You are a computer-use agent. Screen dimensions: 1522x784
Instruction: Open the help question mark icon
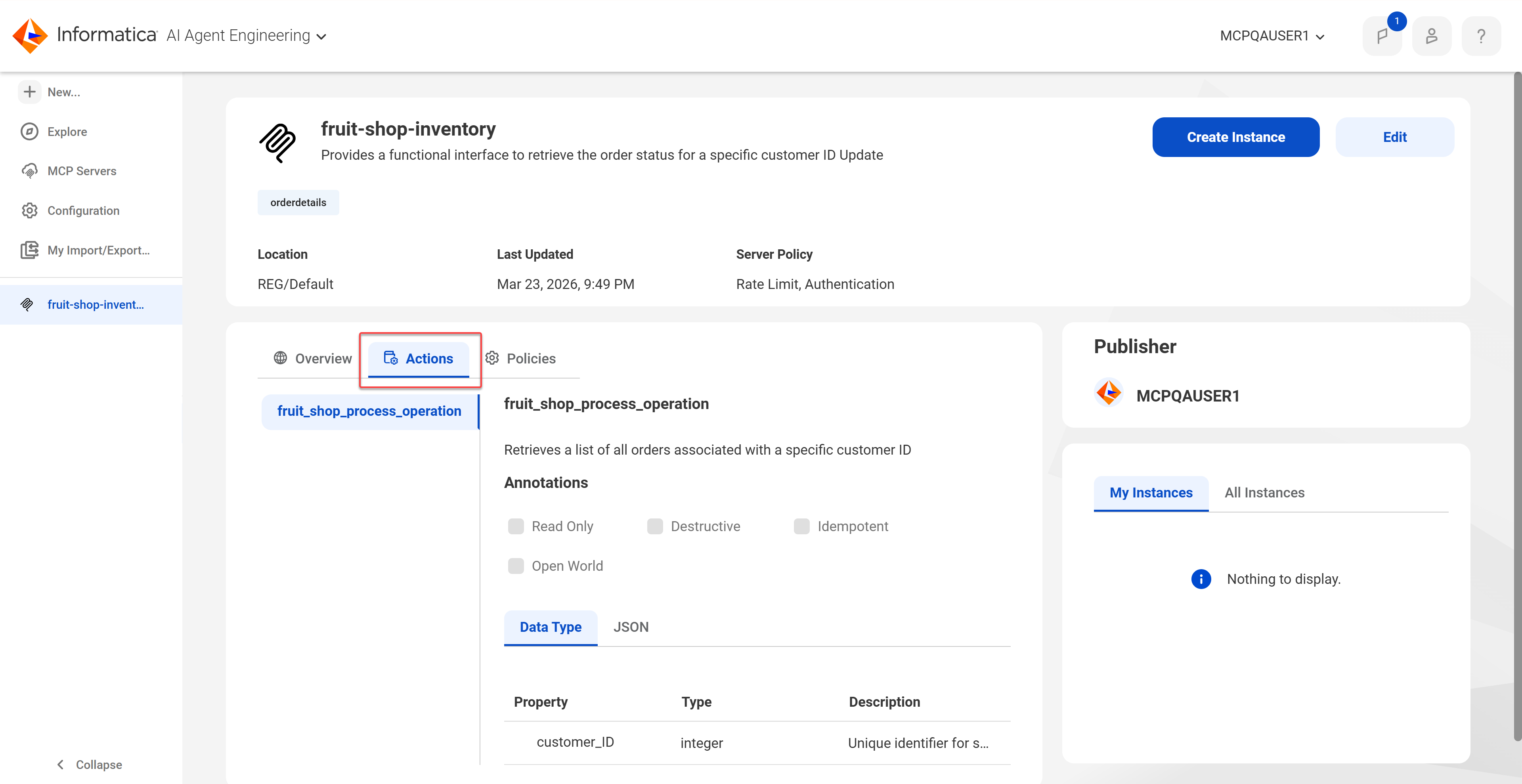click(1481, 36)
